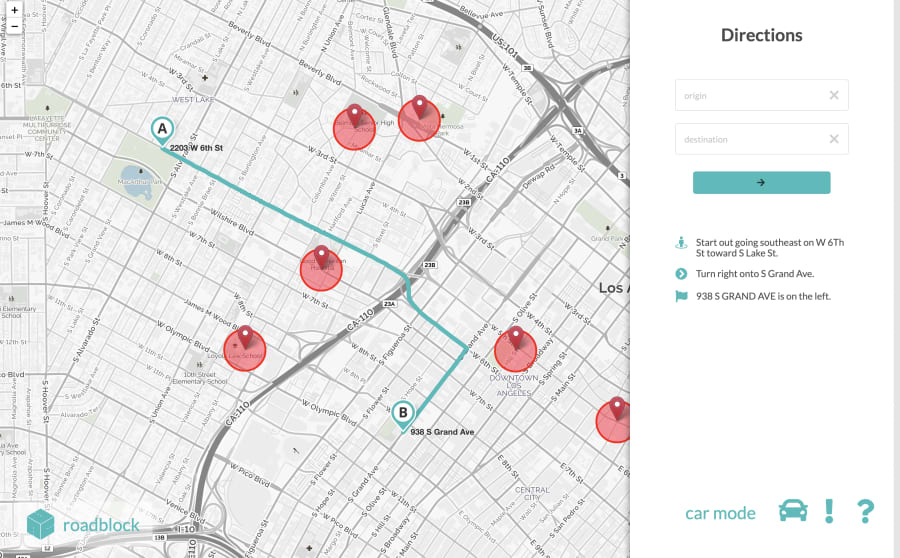Select route start marker A
900x558 pixels.
(x=162, y=131)
